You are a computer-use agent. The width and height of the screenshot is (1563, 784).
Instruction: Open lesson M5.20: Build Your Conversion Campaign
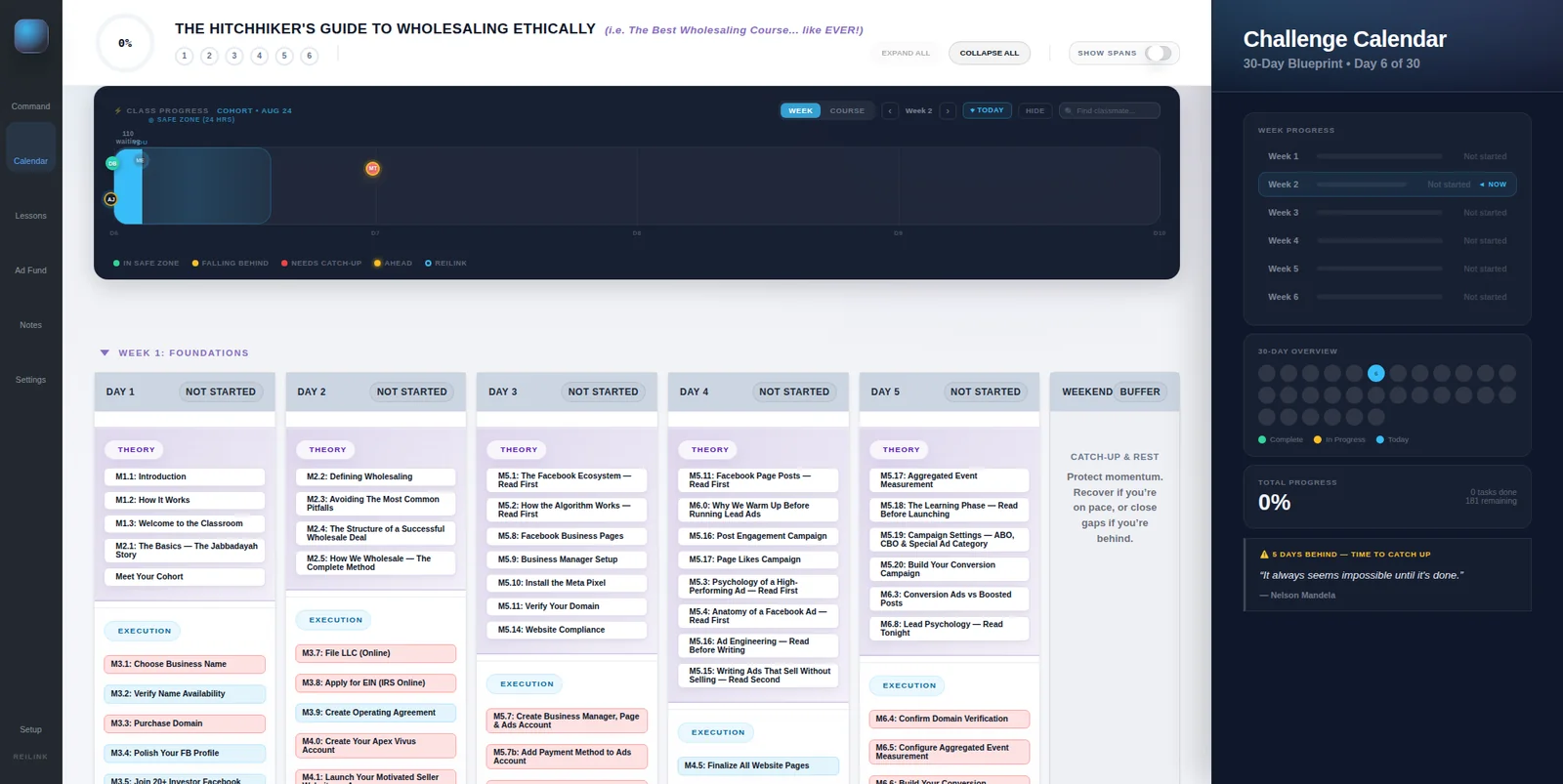(950, 569)
